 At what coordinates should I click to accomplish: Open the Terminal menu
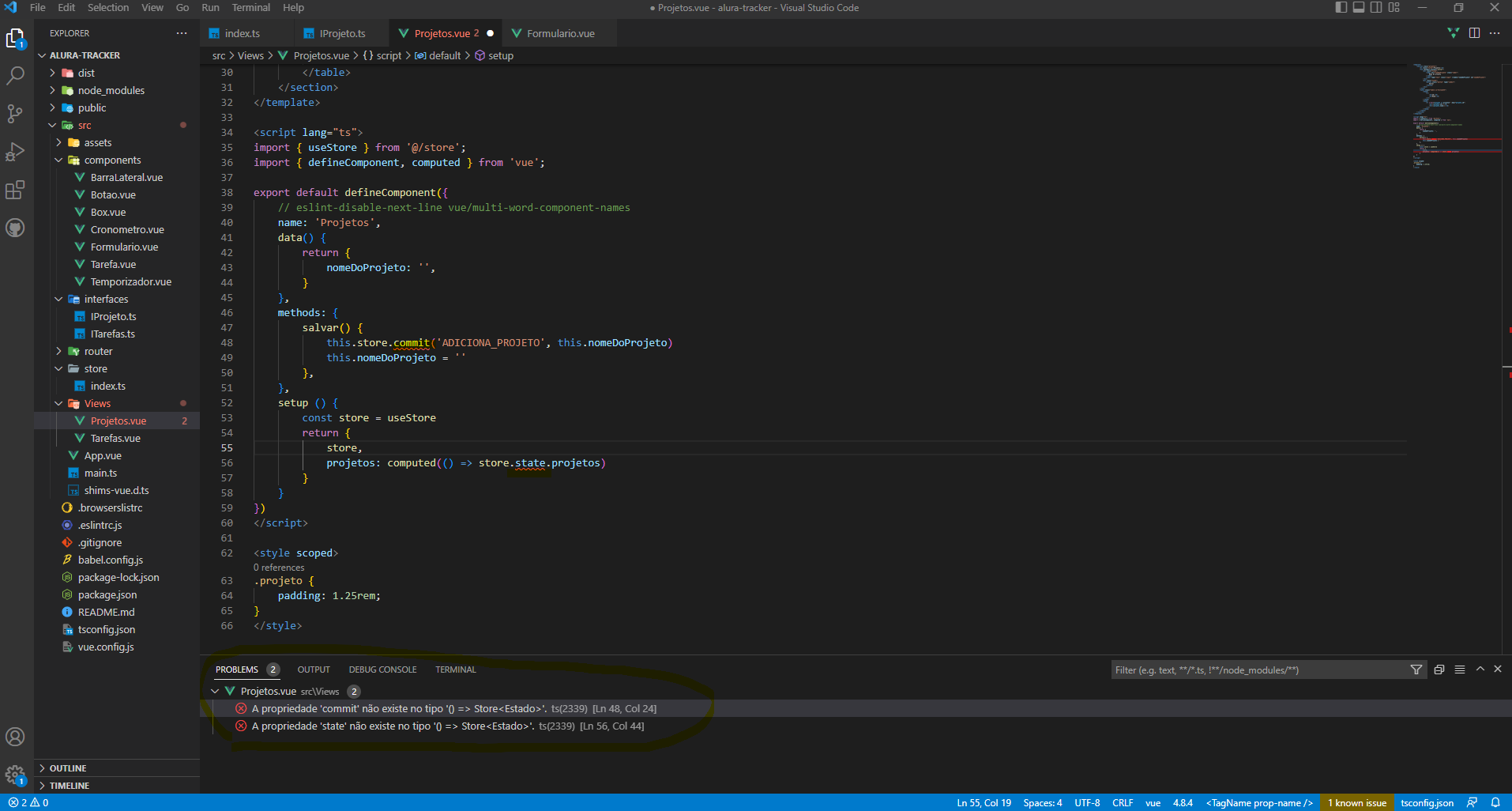[x=251, y=8]
